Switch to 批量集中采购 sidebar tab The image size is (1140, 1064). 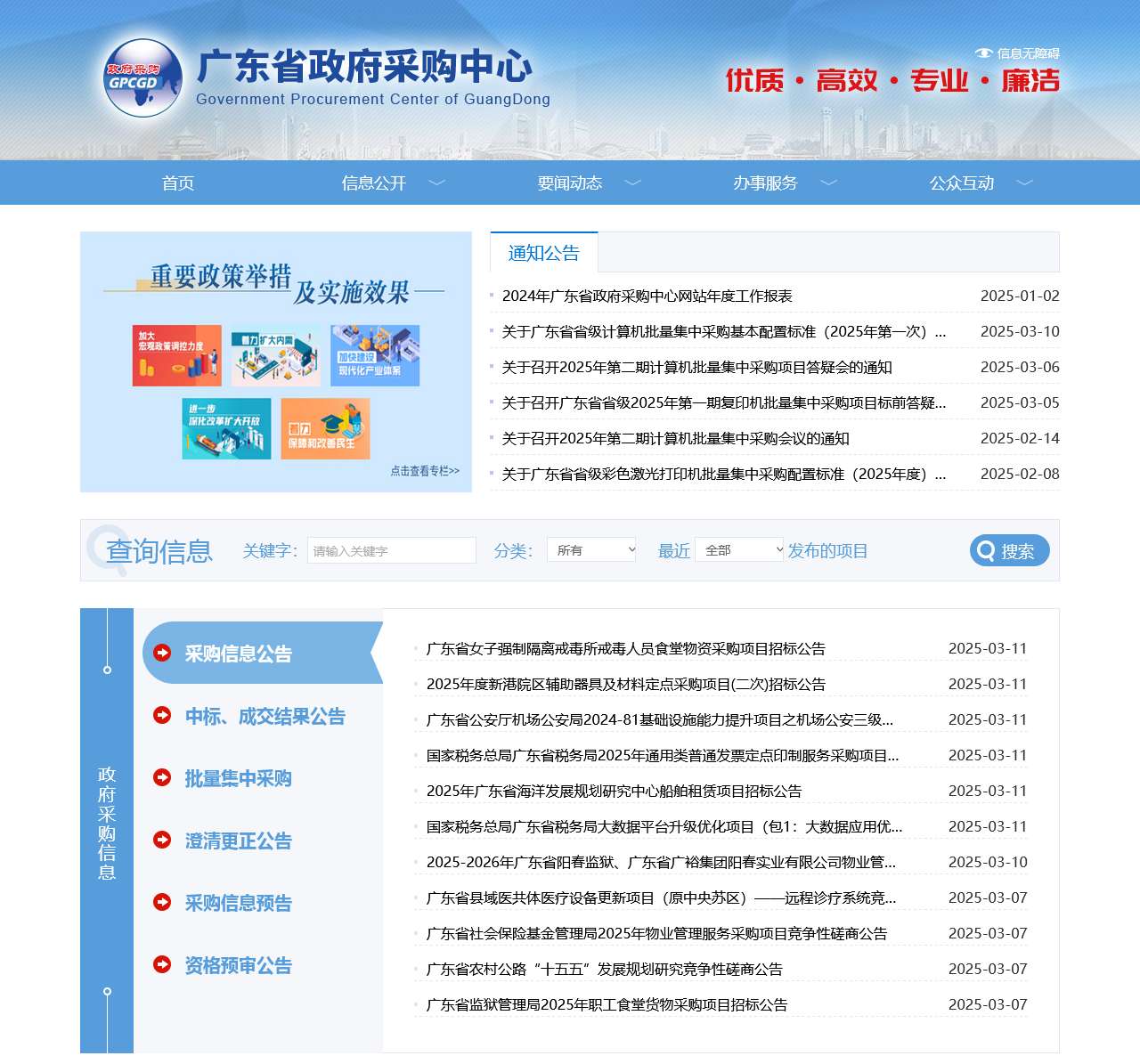point(238,778)
